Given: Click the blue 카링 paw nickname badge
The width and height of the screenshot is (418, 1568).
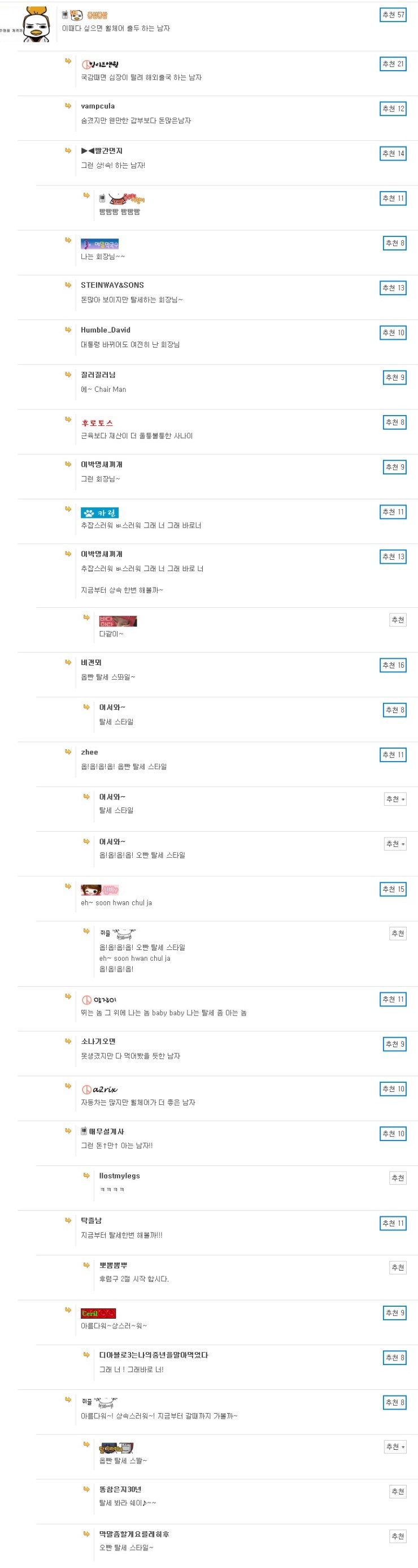Looking at the screenshot, I should click(100, 512).
